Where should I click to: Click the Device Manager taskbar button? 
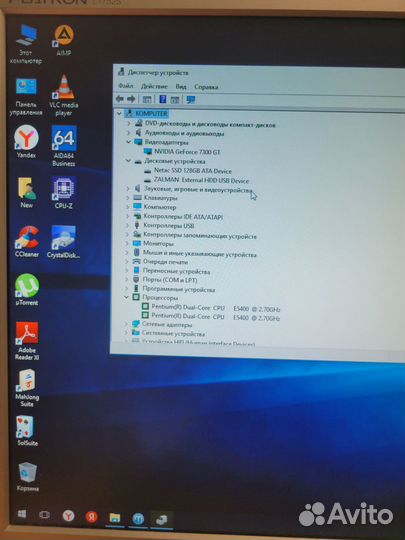tap(161, 519)
